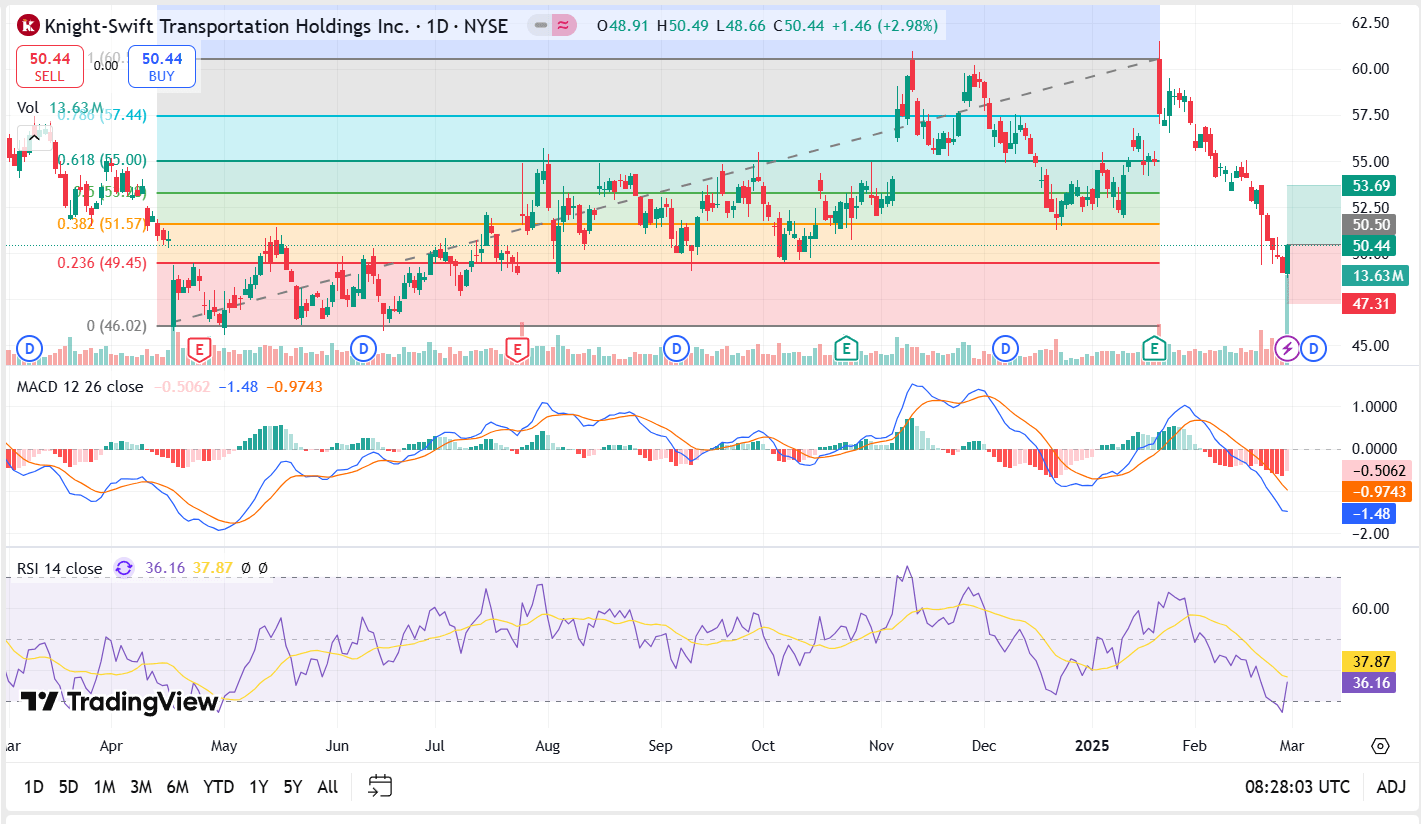Click the teal 50.44 price label on the scale
The image size is (1421, 824).
(x=1370, y=245)
